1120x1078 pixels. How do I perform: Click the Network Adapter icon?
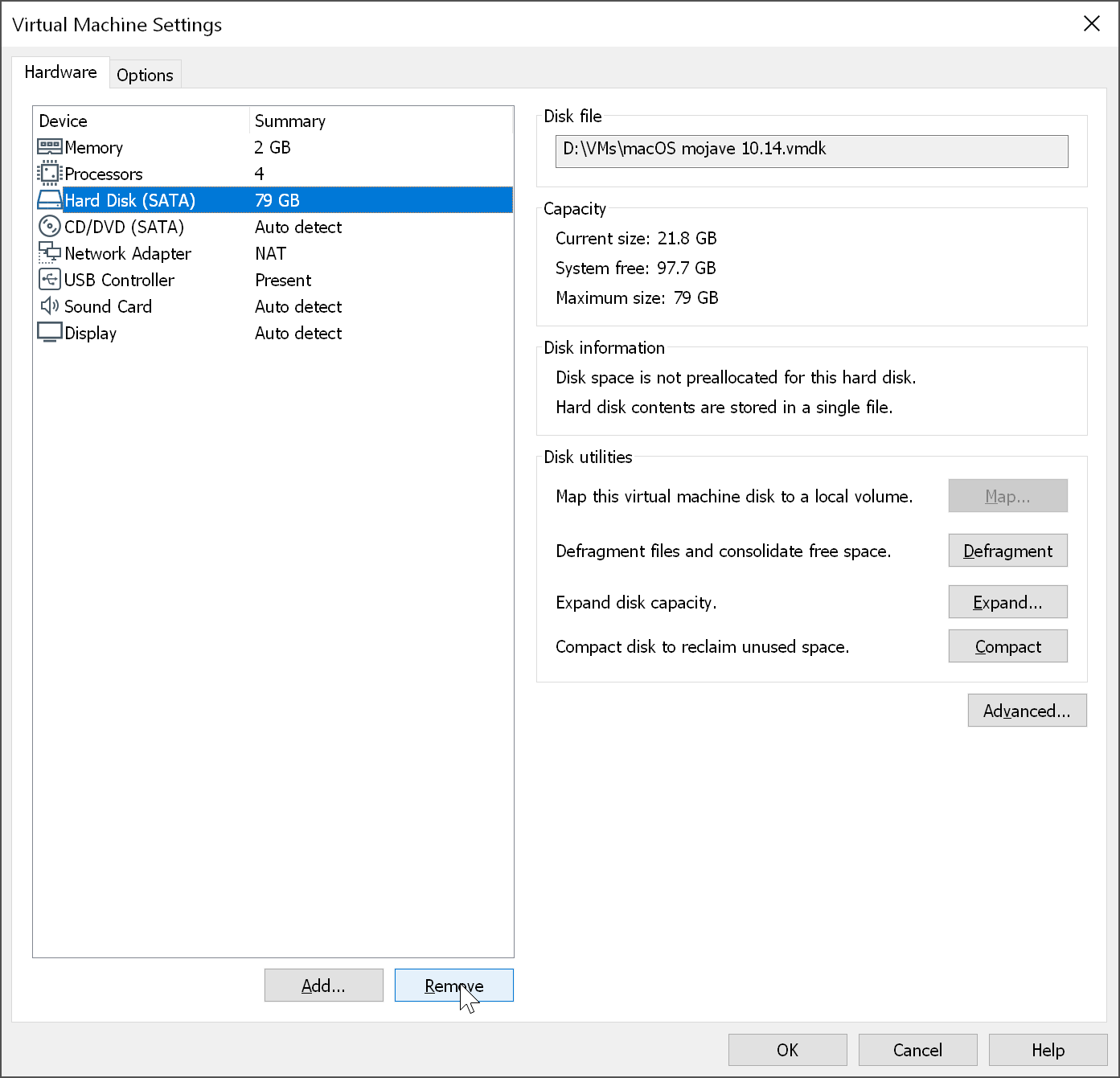click(50, 253)
